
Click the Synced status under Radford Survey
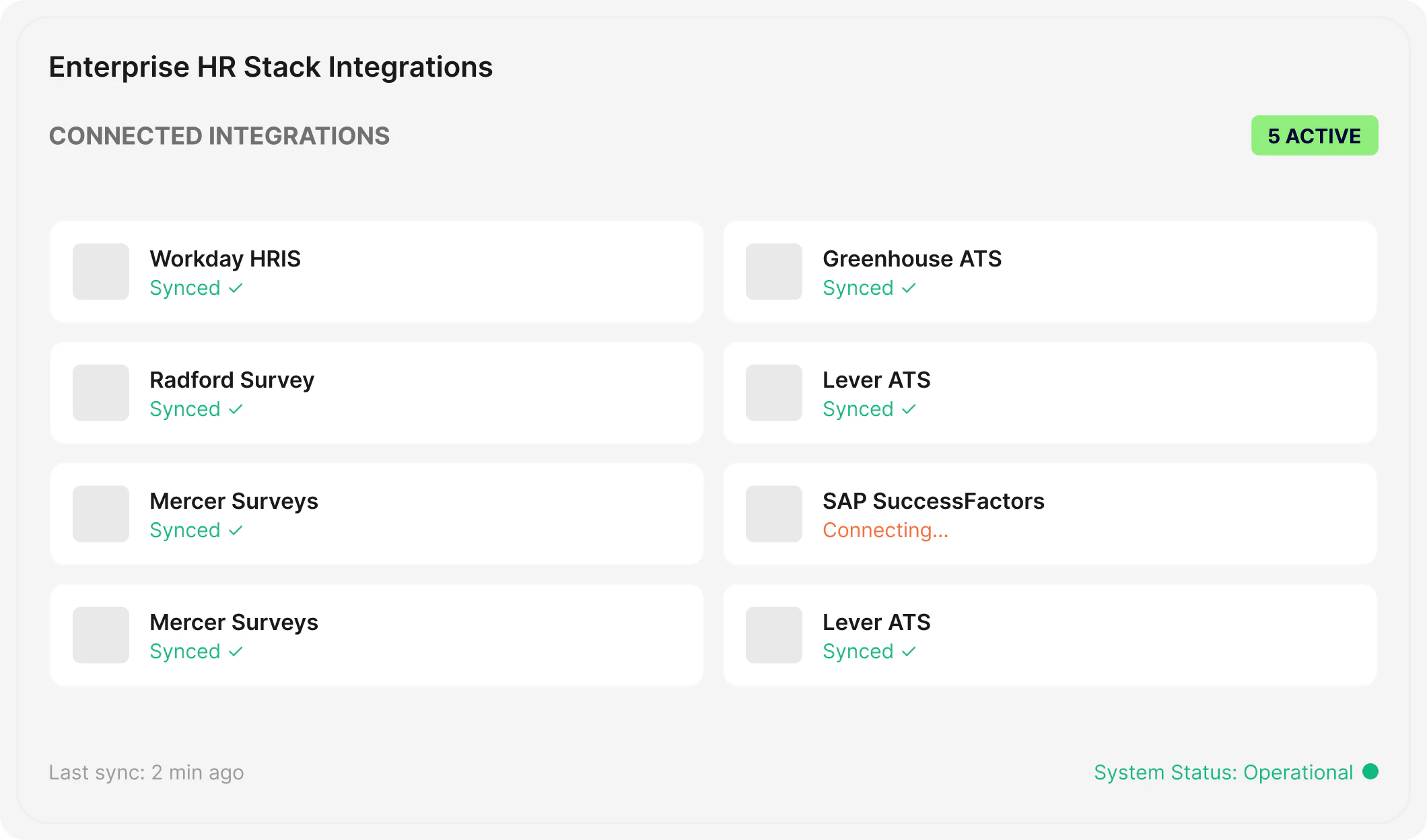pyautogui.click(x=196, y=410)
